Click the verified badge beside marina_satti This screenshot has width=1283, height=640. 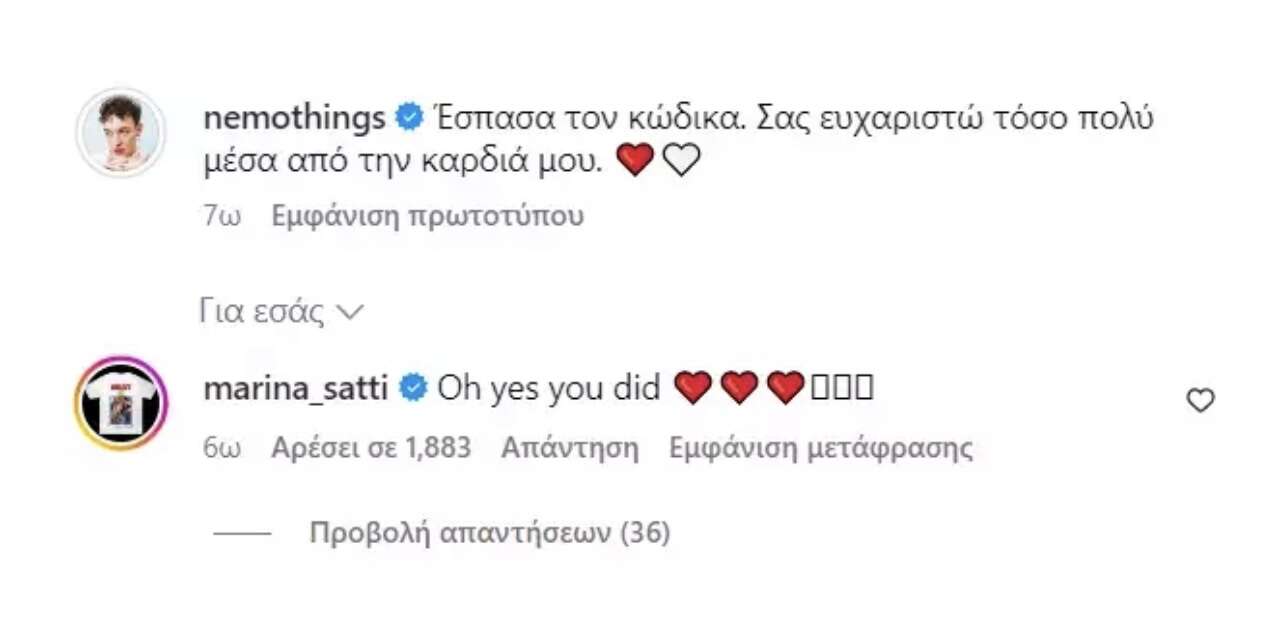click(413, 388)
